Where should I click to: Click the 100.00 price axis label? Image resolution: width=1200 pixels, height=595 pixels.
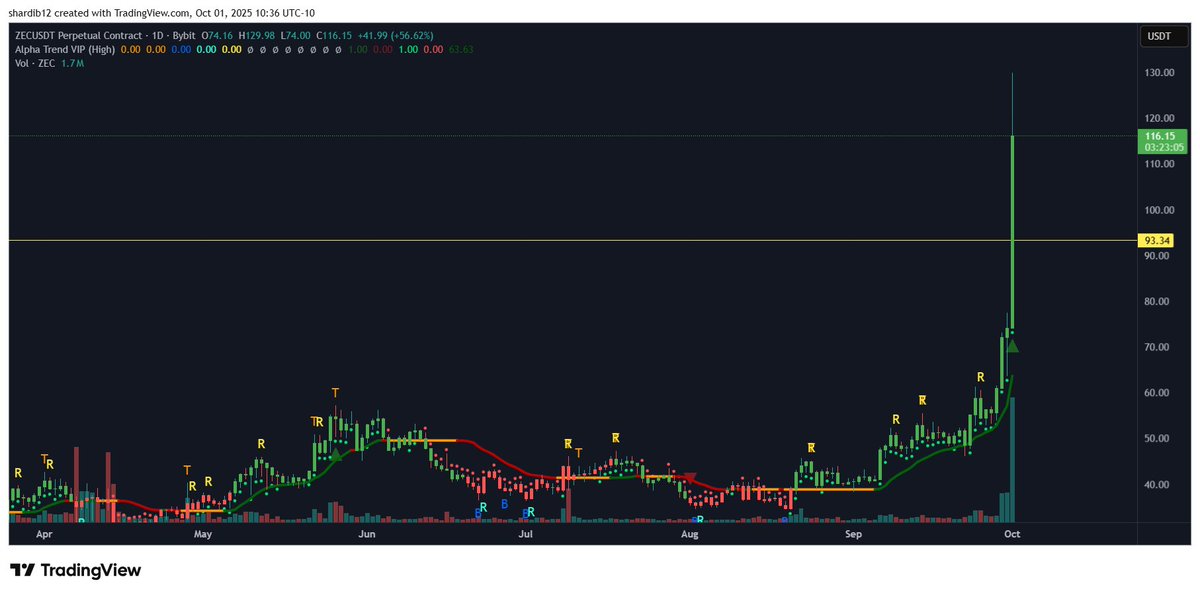tap(1160, 210)
